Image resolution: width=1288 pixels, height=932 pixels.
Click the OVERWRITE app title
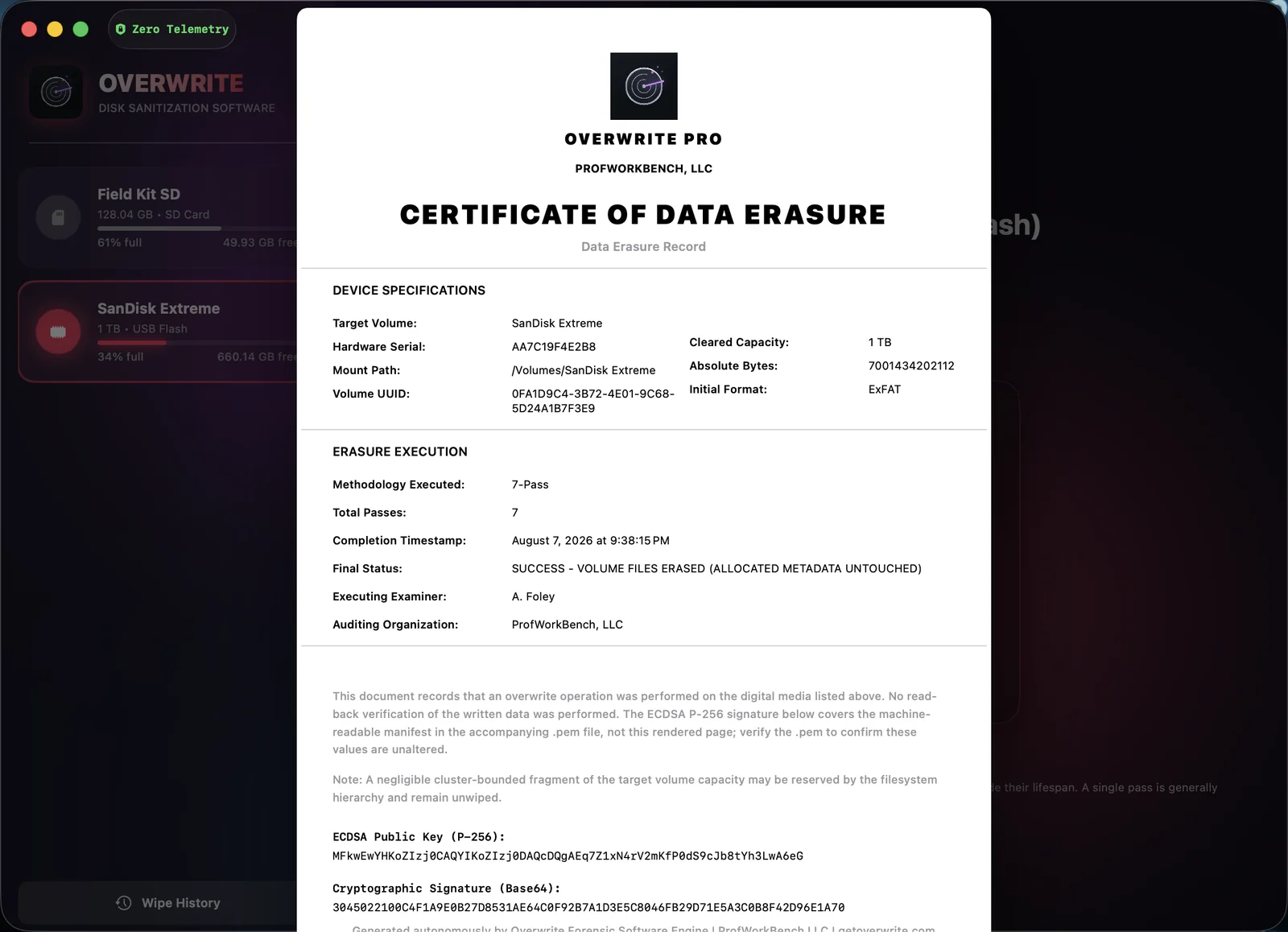[x=171, y=84]
